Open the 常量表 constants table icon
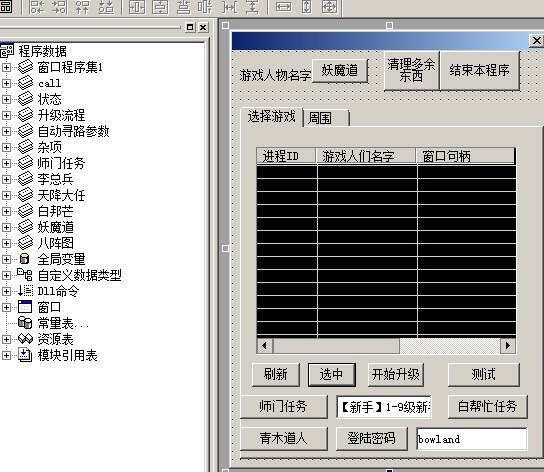The image size is (544, 472). 25,323
